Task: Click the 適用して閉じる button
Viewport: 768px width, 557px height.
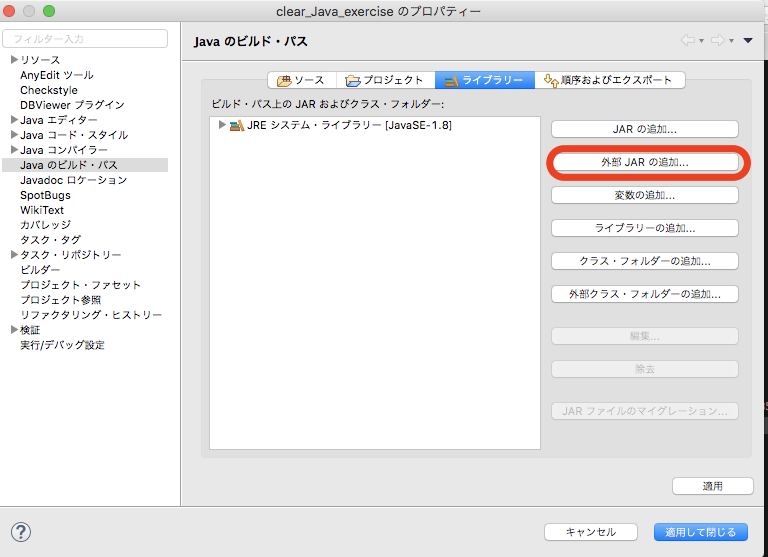Action: coord(700,532)
